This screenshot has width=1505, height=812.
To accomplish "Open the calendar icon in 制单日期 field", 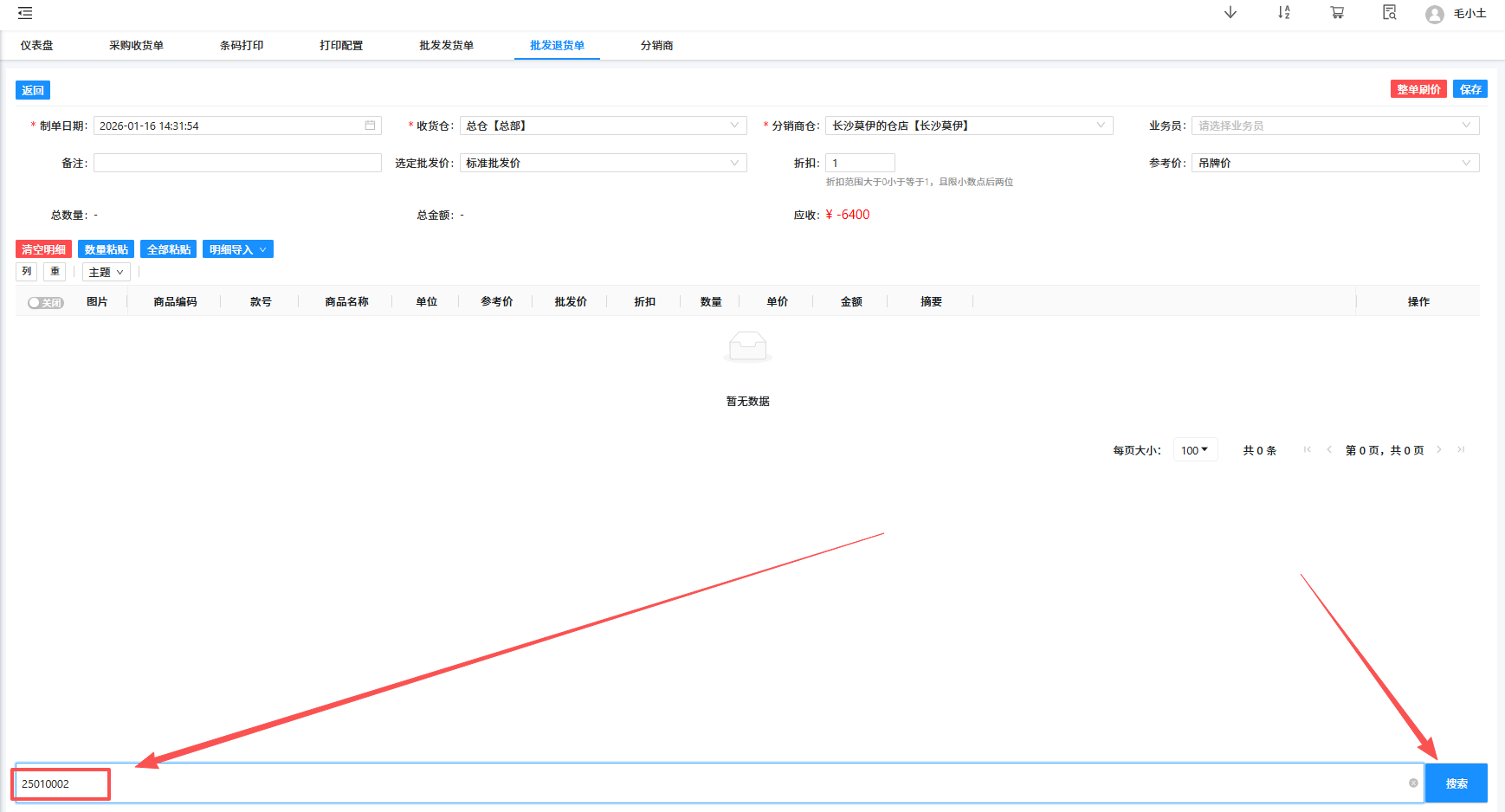I will point(370,125).
